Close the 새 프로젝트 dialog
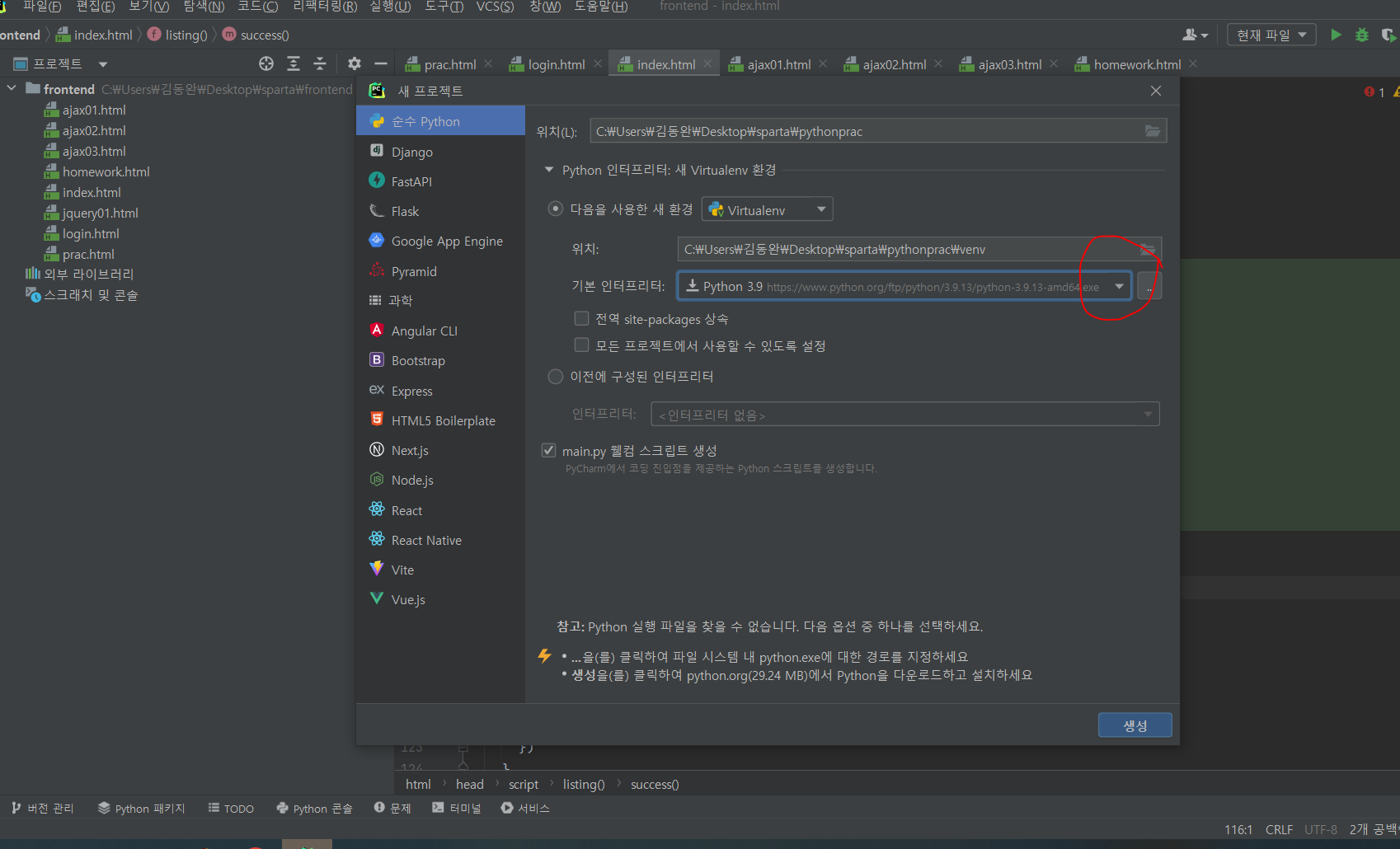This screenshot has width=1400, height=849. (x=1156, y=91)
